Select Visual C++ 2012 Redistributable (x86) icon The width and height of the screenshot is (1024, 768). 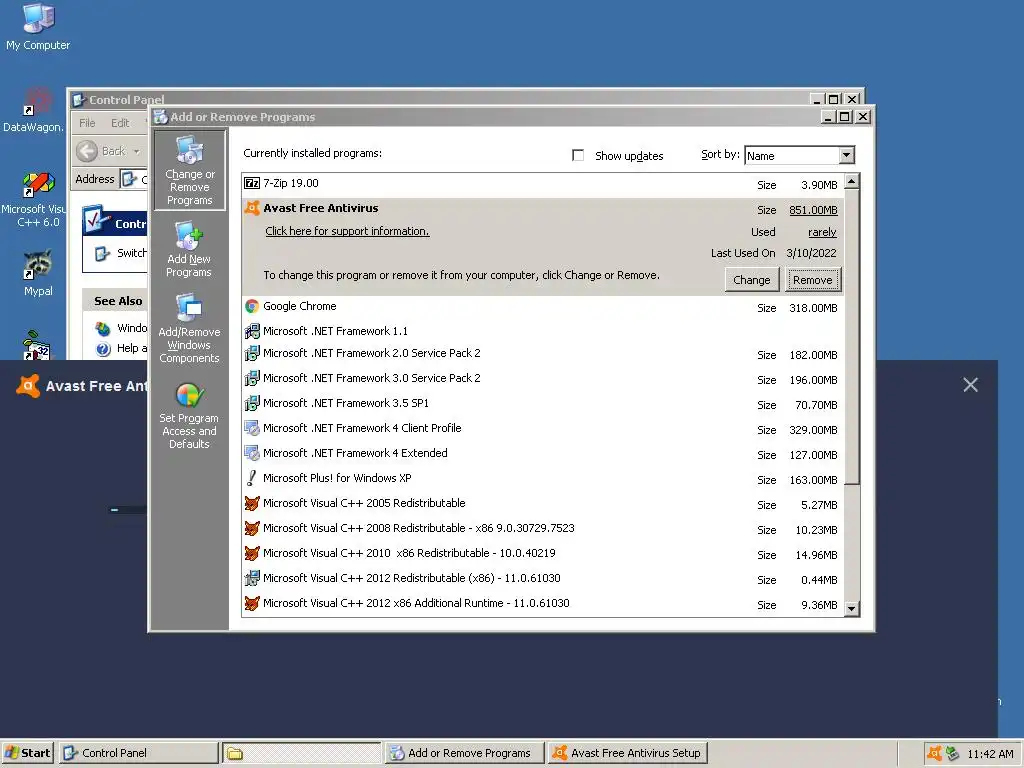tap(252, 578)
